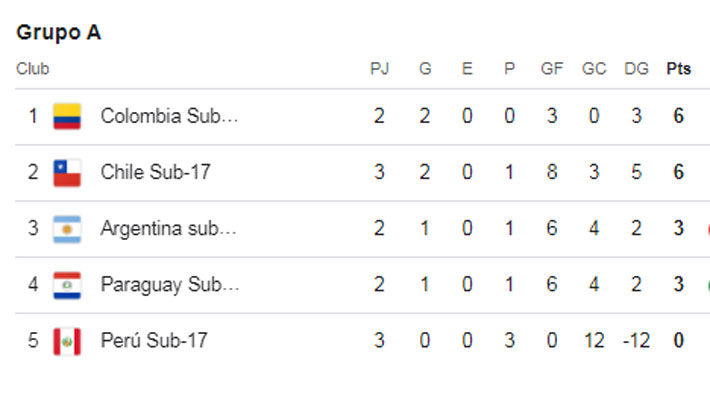Open Colombia Sub team link
This screenshot has height=399, width=710.
click(x=169, y=116)
